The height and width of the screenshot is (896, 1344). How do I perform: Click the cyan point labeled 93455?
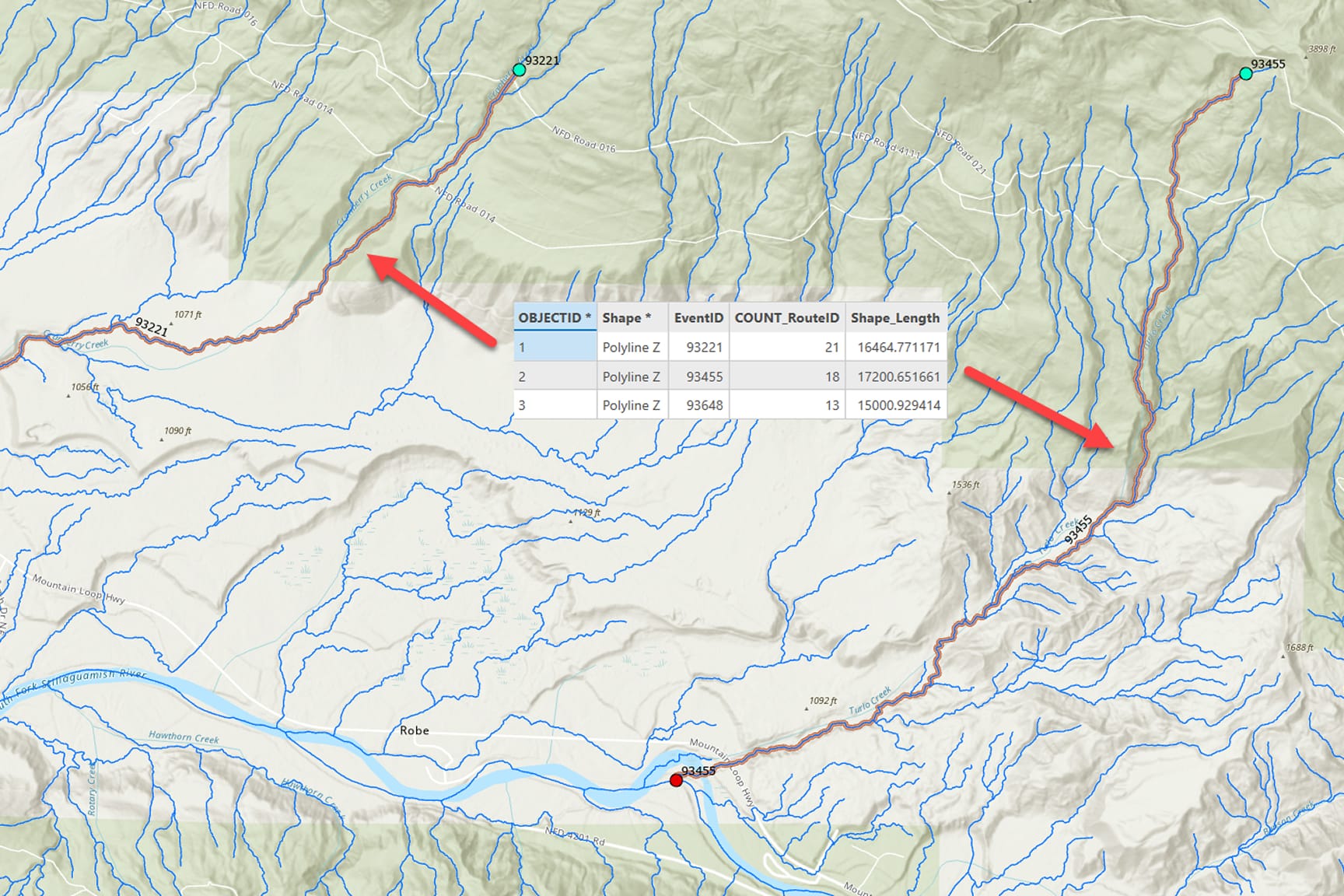pyautogui.click(x=1246, y=74)
